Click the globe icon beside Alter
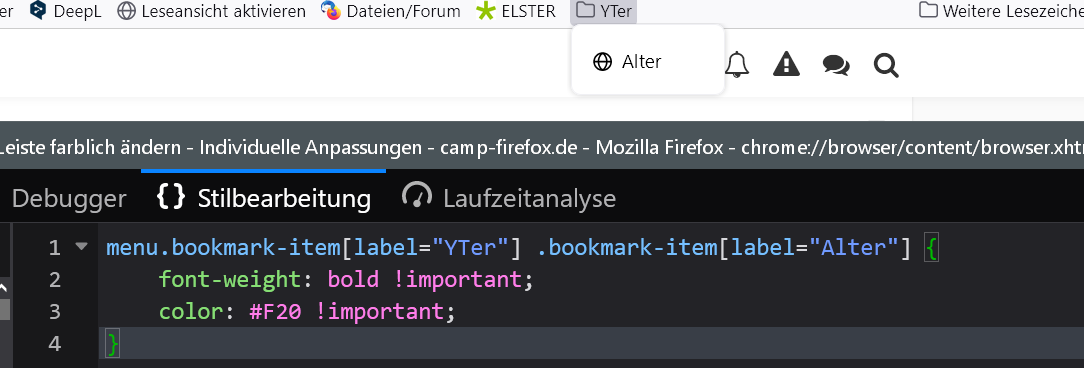1084x368 pixels. click(x=603, y=62)
